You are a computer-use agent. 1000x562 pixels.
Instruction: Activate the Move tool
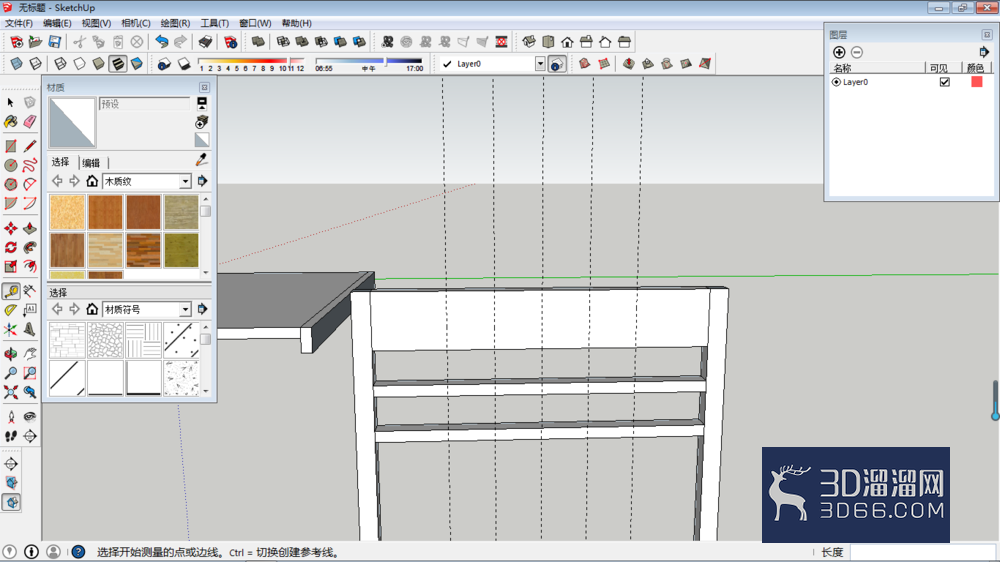coord(11,228)
